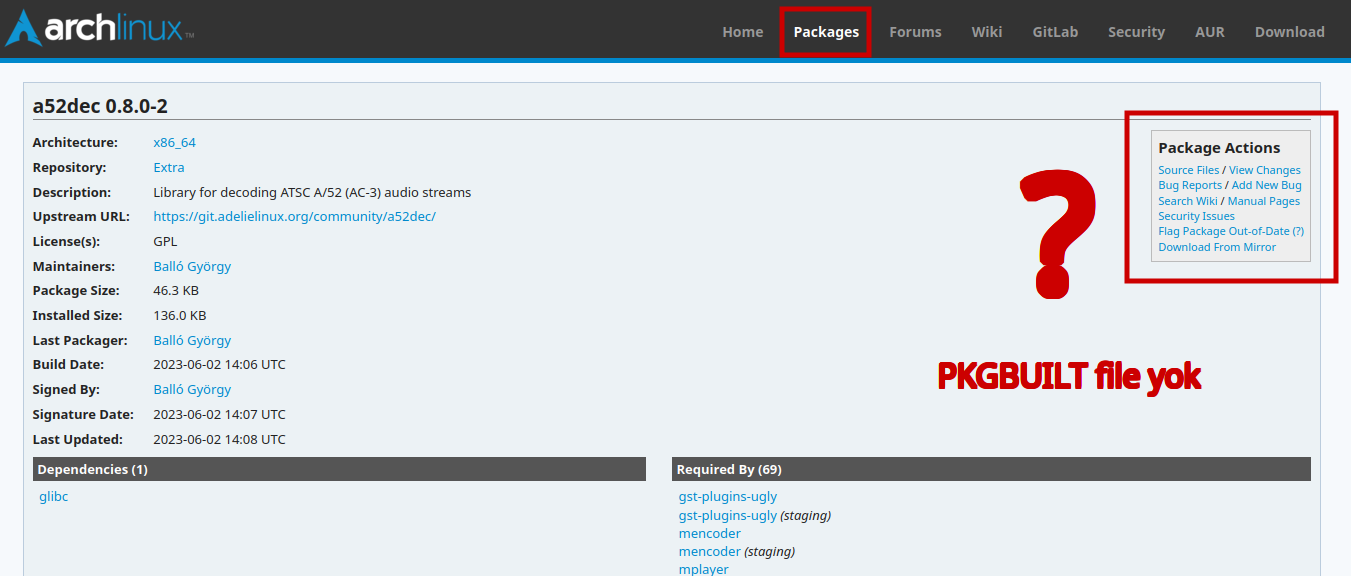Screen dimensions: 1351x576
Task: Click the Build Date value 14:06 UTC
Action: pyautogui.click(x=219, y=365)
